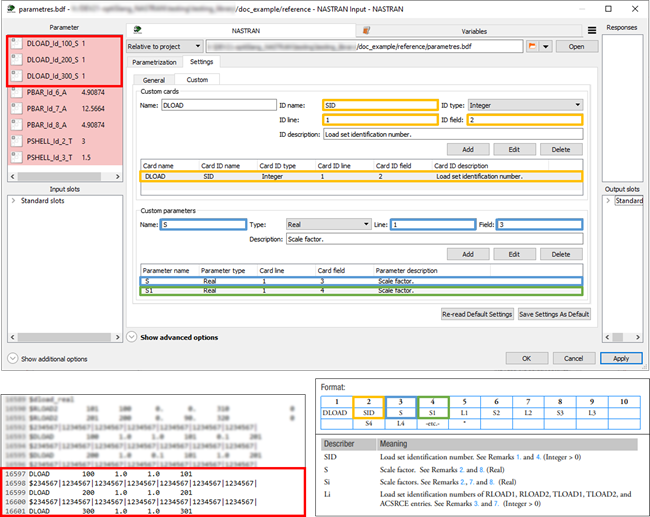
Task: Click the NASTRAN tab logo icon
Action: (x=138, y=30)
